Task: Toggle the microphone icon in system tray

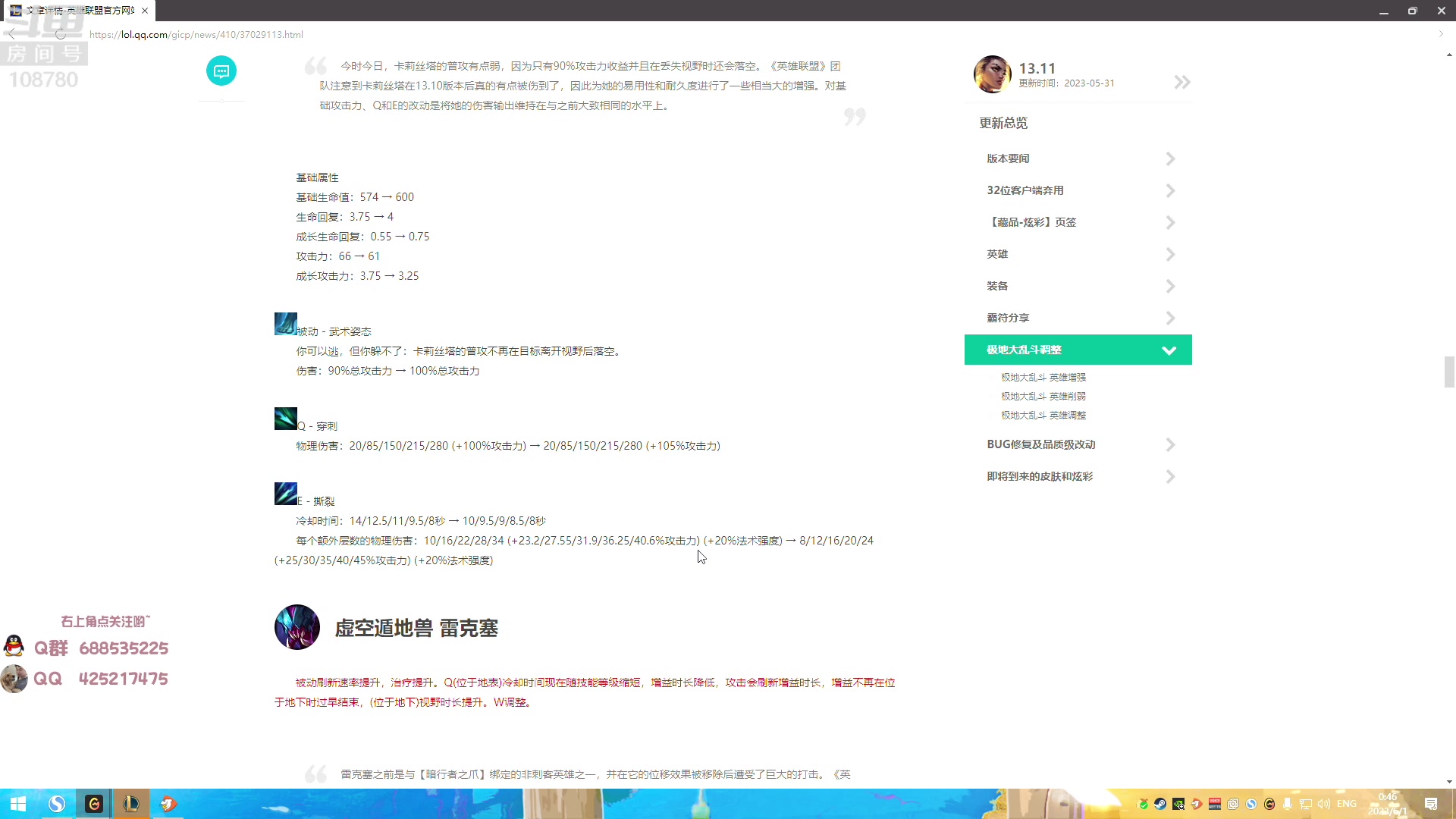Action: (x=1288, y=804)
